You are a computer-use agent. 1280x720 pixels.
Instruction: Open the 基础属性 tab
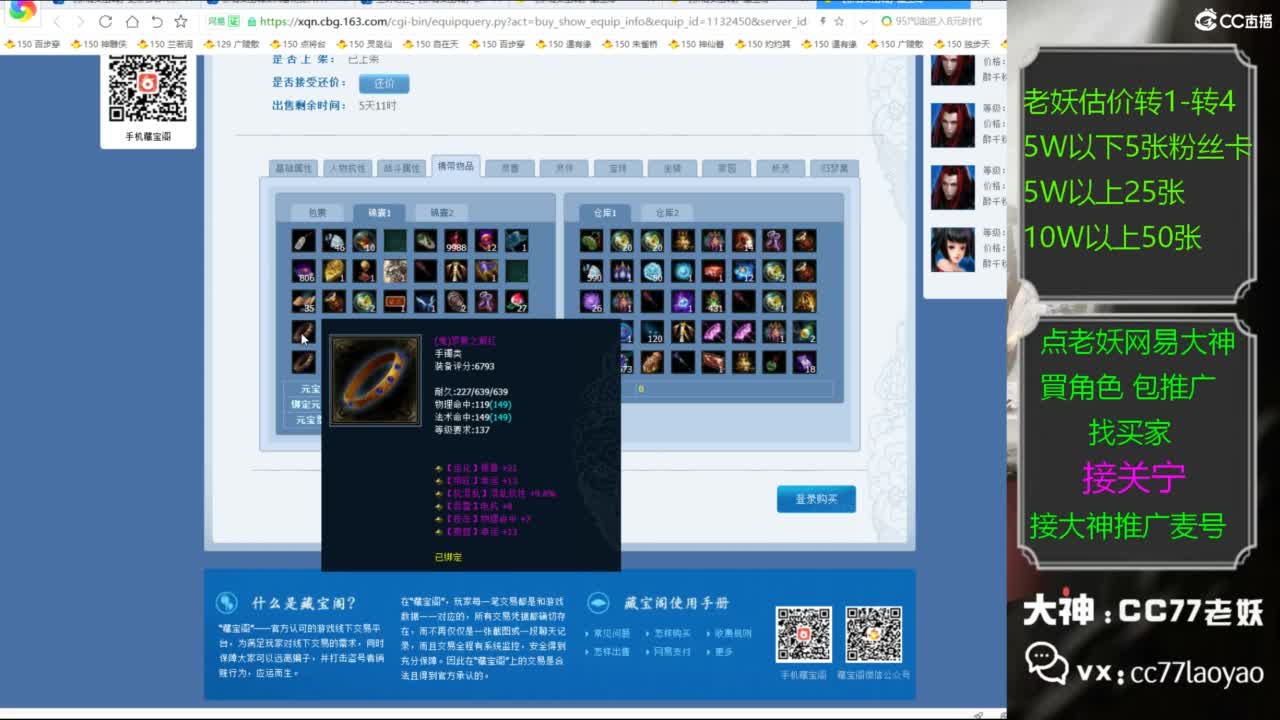coord(294,168)
